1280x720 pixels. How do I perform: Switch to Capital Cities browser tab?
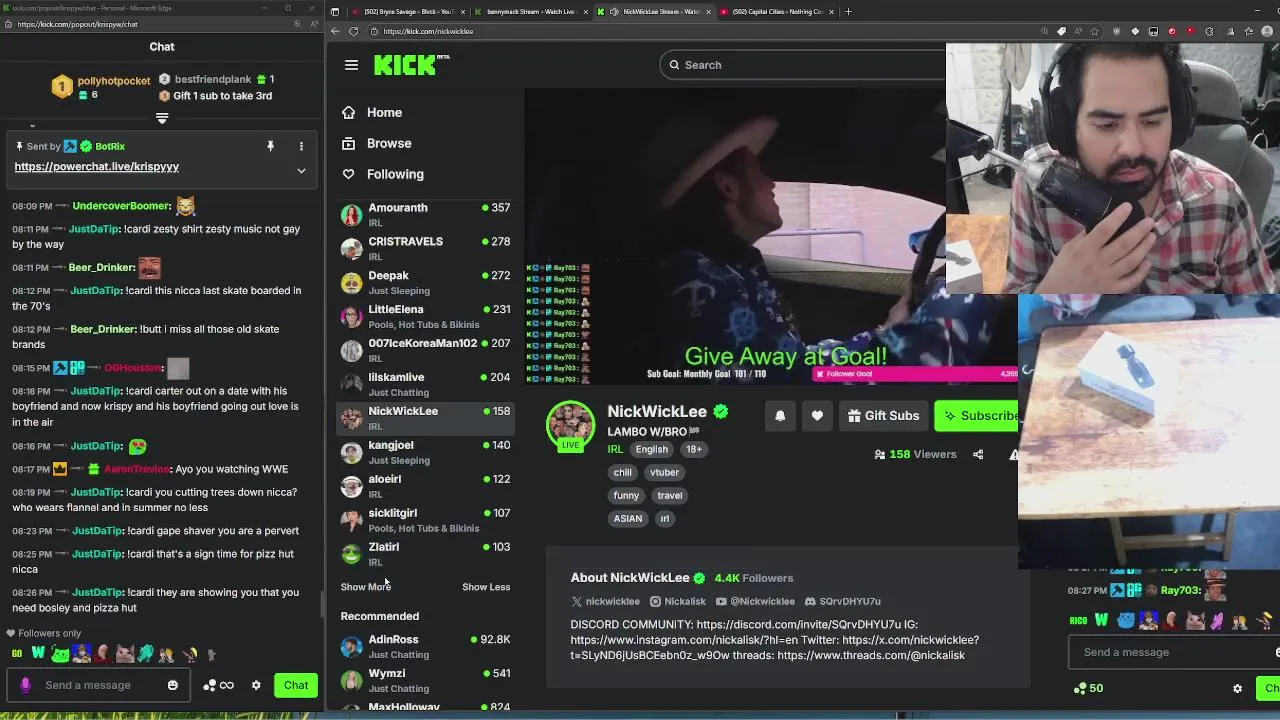pos(777,12)
